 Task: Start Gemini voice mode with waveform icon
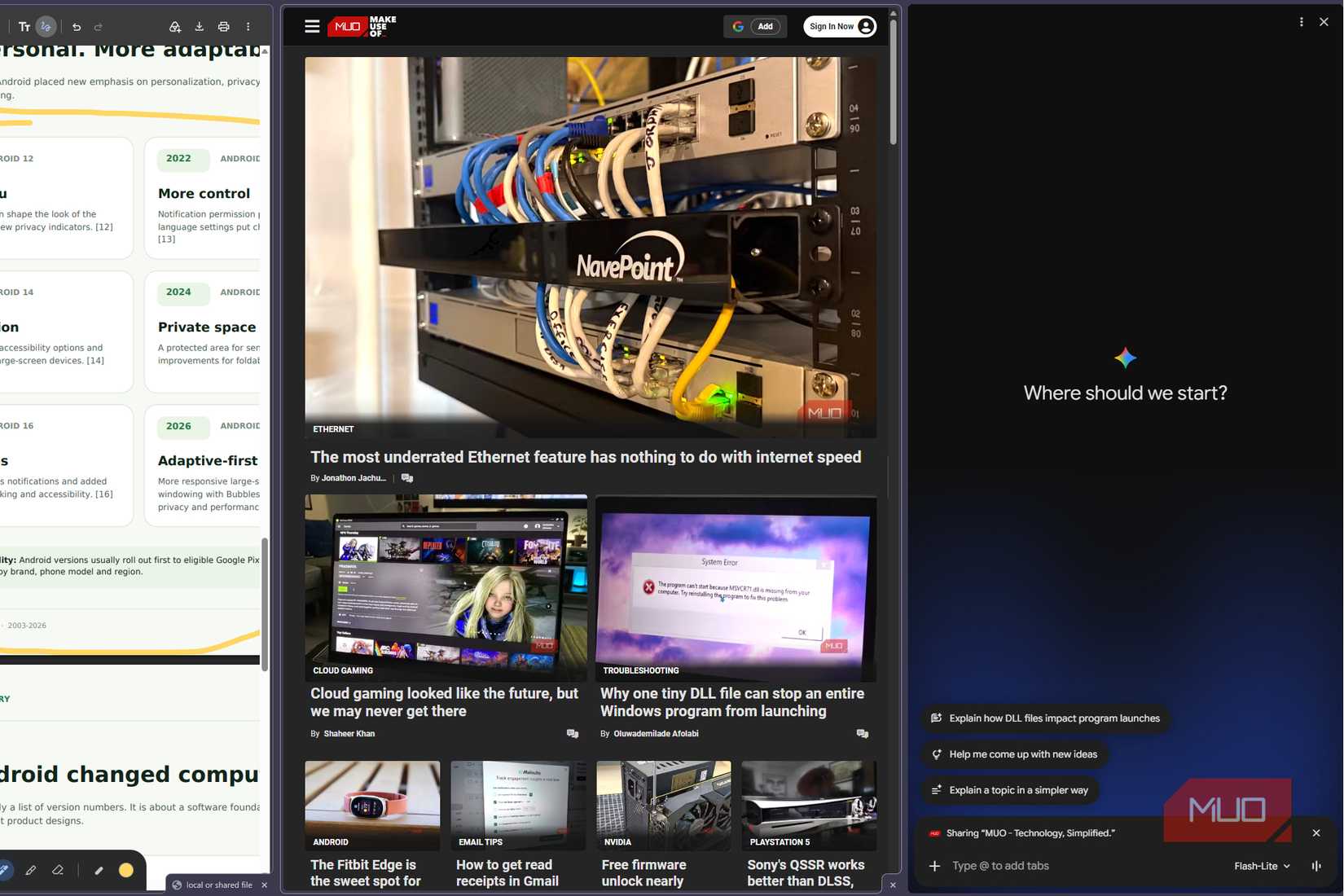click(1316, 867)
